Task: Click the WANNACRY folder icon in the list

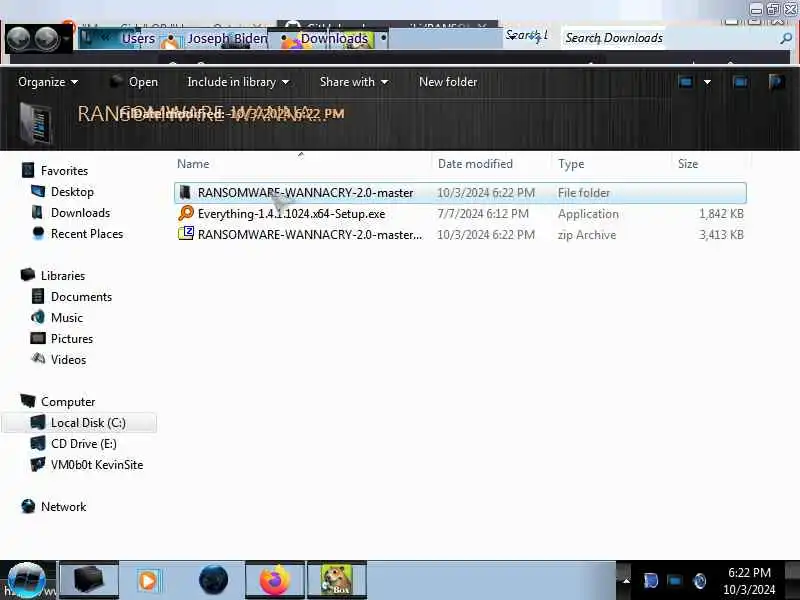Action: pos(185,192)
